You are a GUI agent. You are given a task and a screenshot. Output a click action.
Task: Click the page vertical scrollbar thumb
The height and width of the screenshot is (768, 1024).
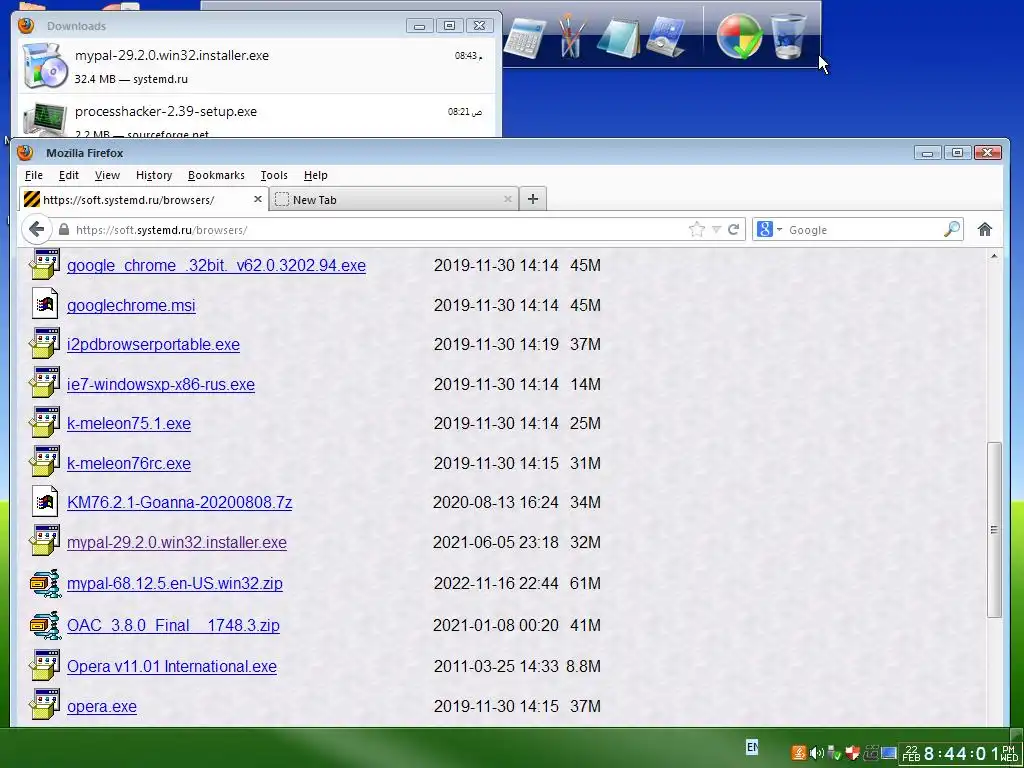click(x=994, y=529)
